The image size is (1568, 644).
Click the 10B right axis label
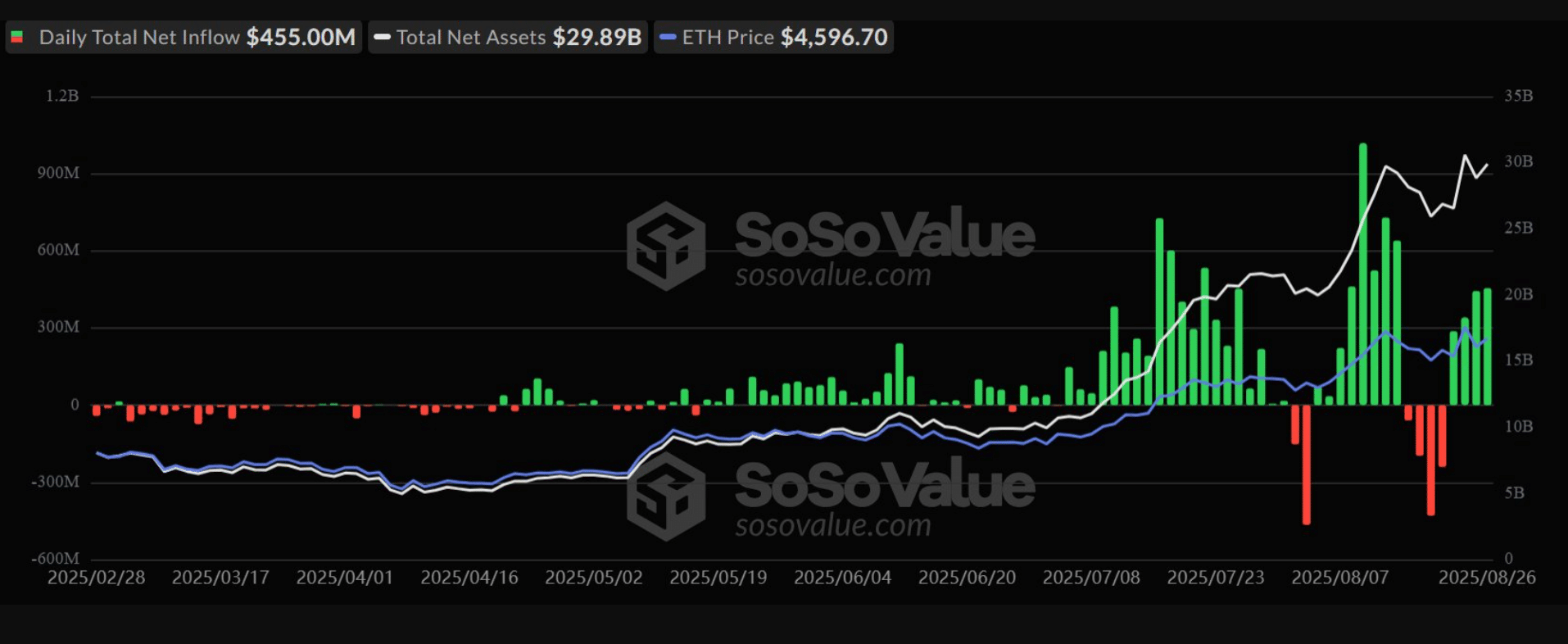click(x=1518, y=427)
